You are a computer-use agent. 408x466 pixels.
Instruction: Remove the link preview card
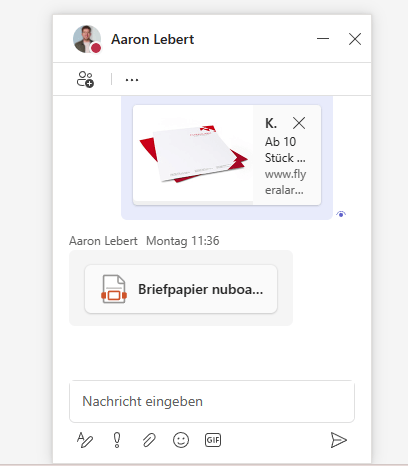[x=299, y=123]
